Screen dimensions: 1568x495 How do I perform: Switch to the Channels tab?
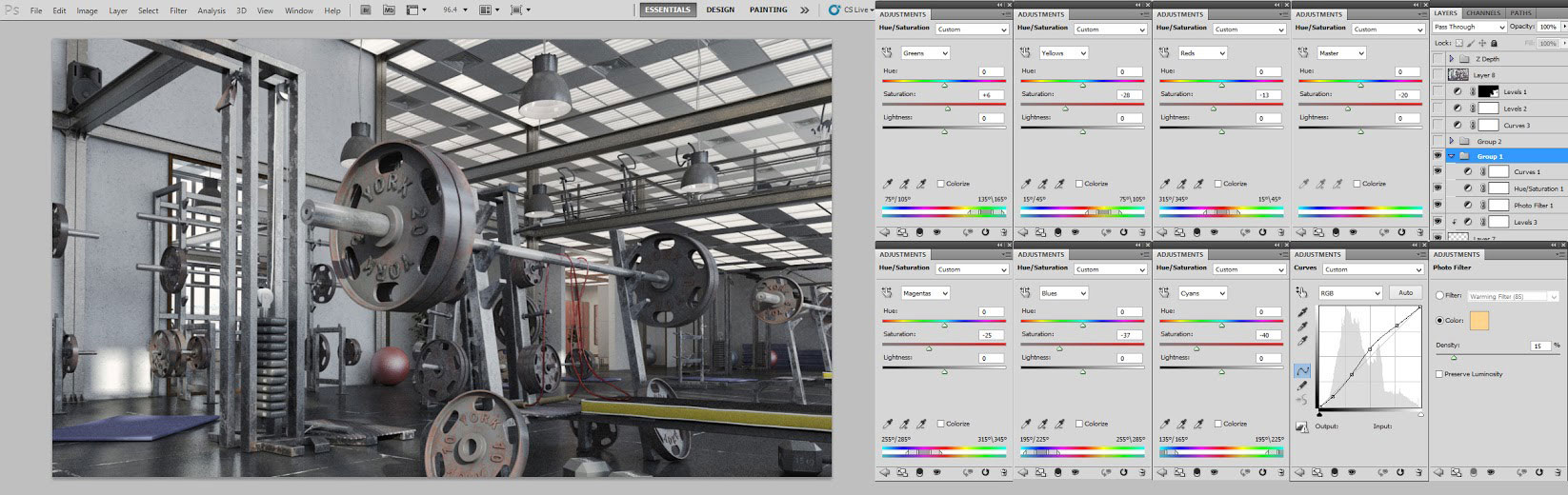click(1483, 13)
